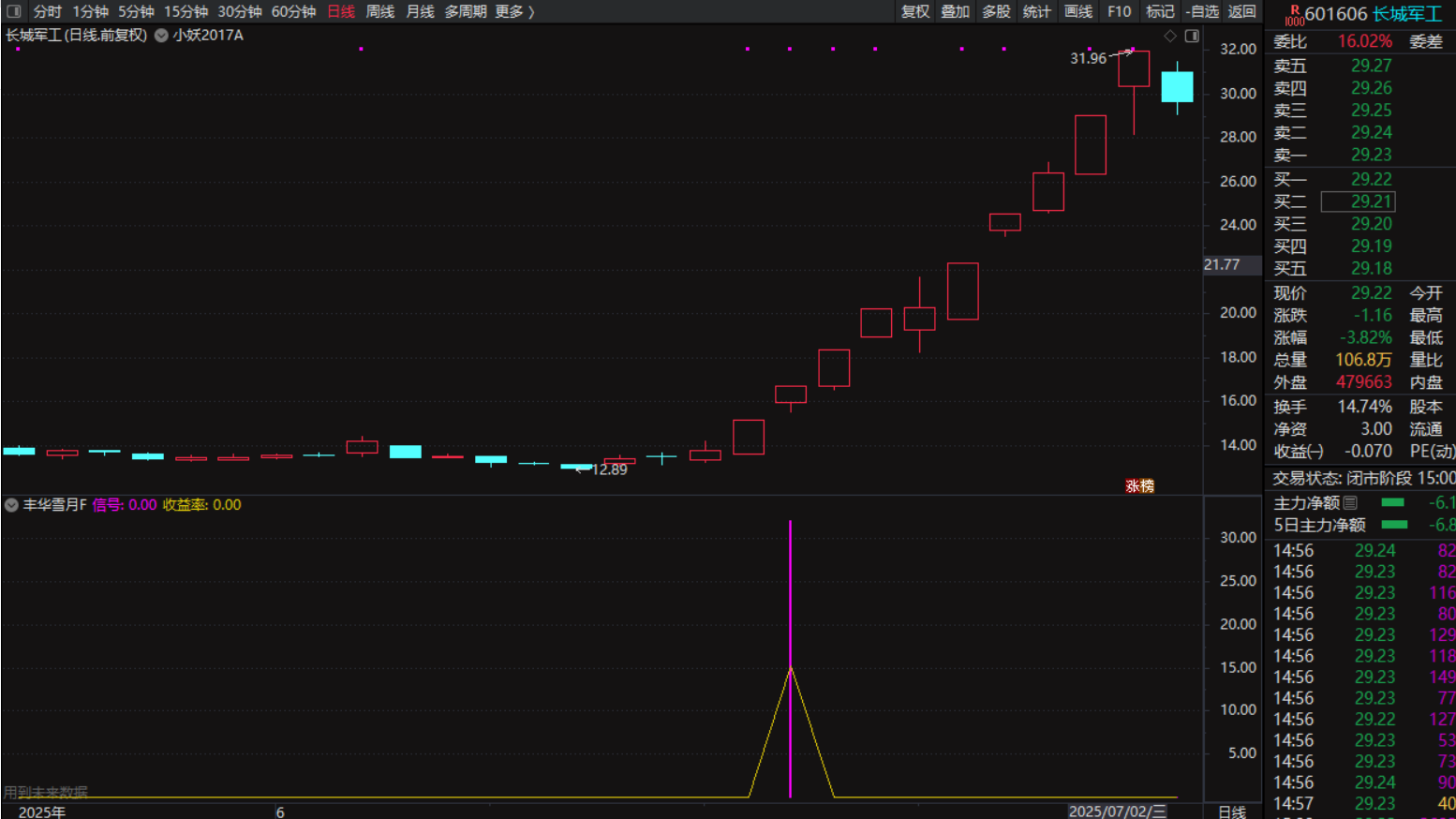Screen dimensions: 1456x819
Task: Expand the 小妖2017A indicator dropdown arrow
Action: pos(161,36)
